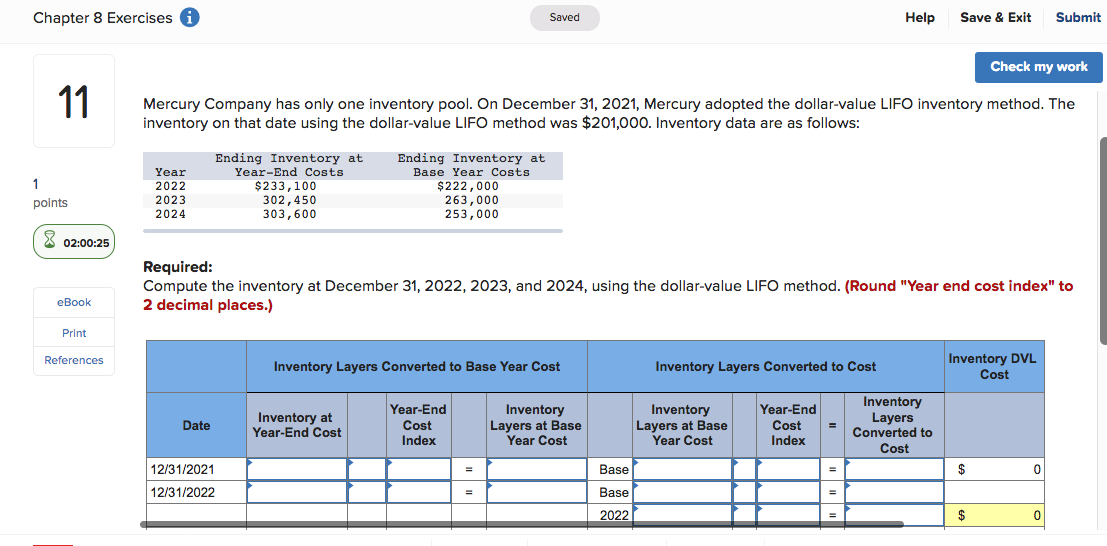Click 12/31/2022 Inventory at Year-End Cost field

[297, 492]
